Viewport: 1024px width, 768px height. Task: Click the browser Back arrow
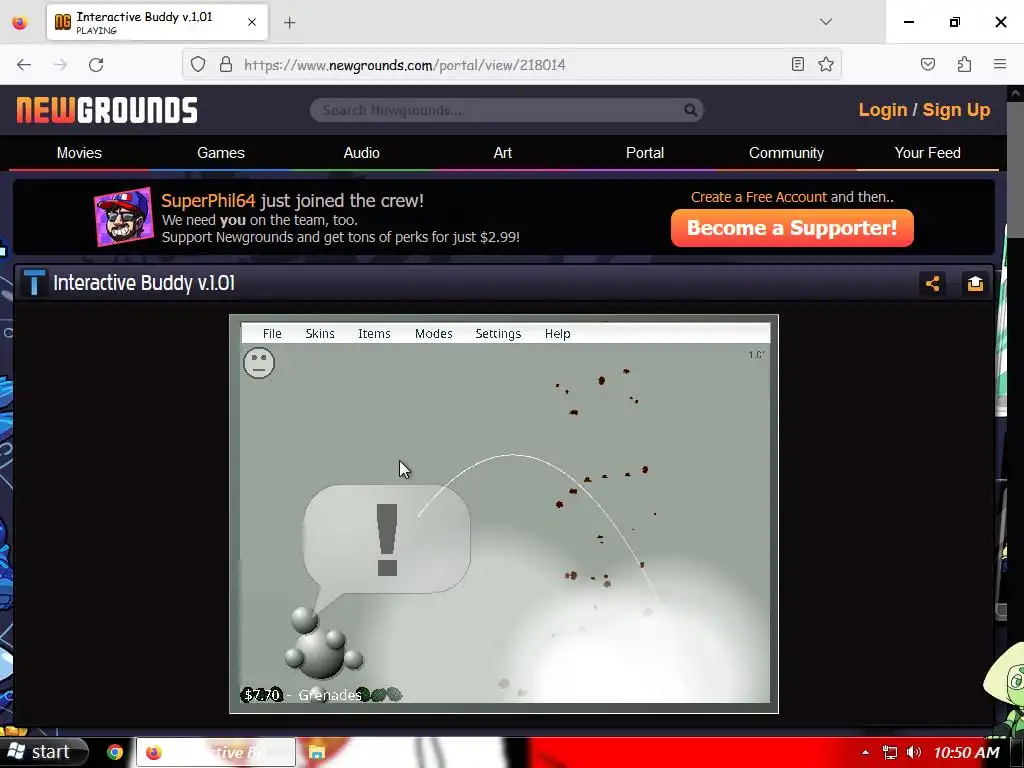[24, 65]
